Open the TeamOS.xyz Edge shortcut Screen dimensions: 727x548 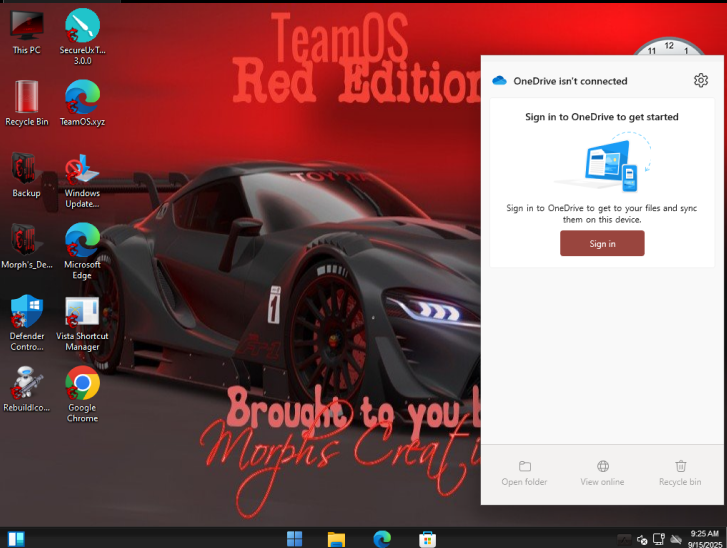(82, 103)
